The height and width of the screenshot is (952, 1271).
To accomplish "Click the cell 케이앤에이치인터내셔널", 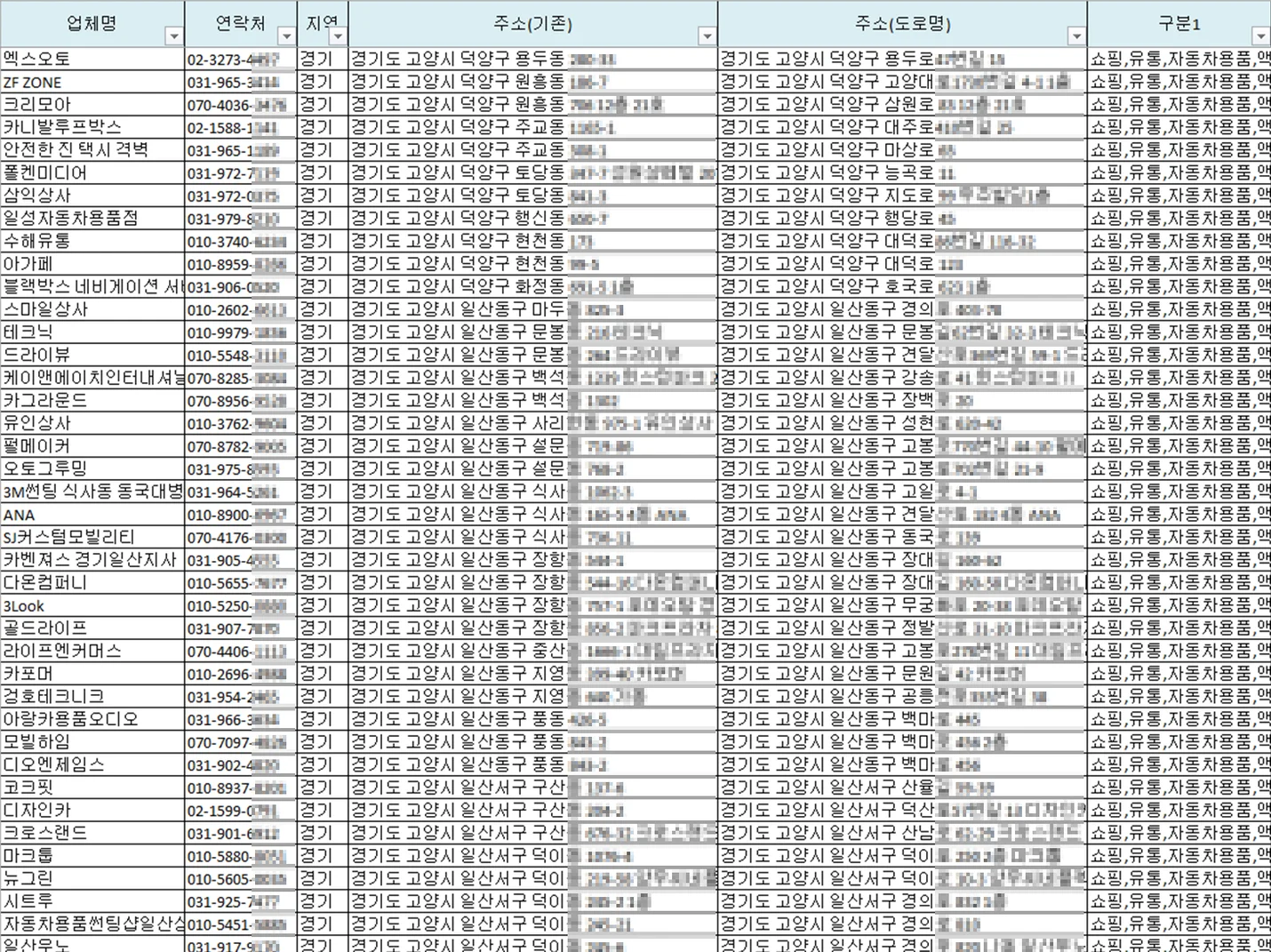I will tap(92, 378).
